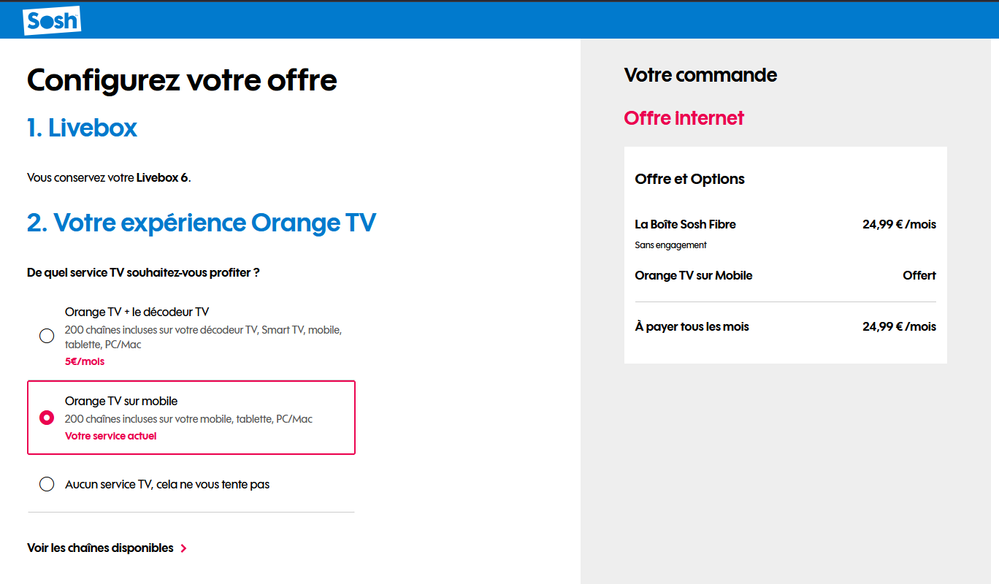Choose Aucun service TV radio option
Image resolution: width=999 pixels, height=584 pixels.
tap(47, 484)
